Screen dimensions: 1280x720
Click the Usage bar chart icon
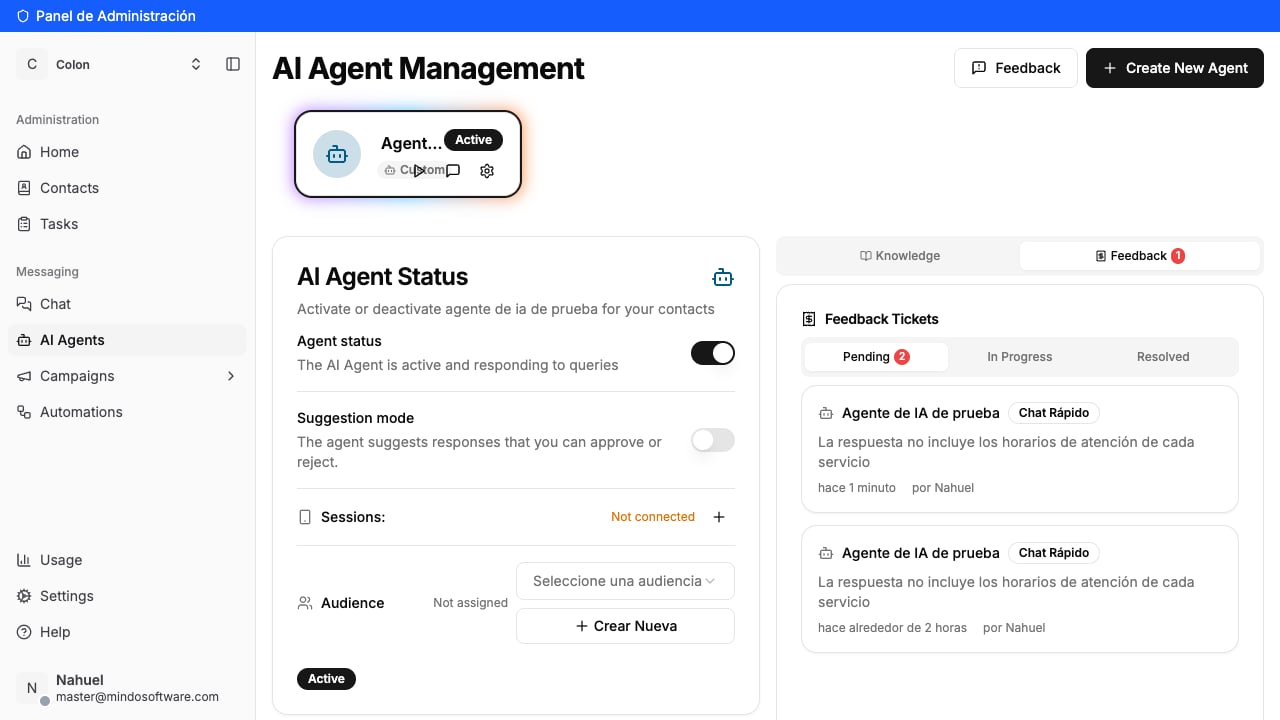coord(24,560)
